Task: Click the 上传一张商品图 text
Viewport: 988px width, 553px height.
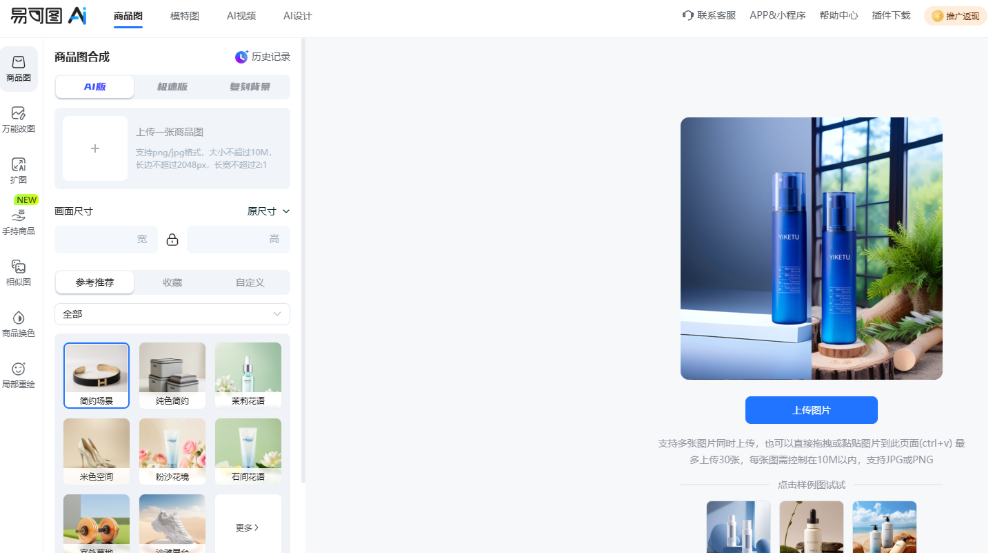Action: point(169,132)
